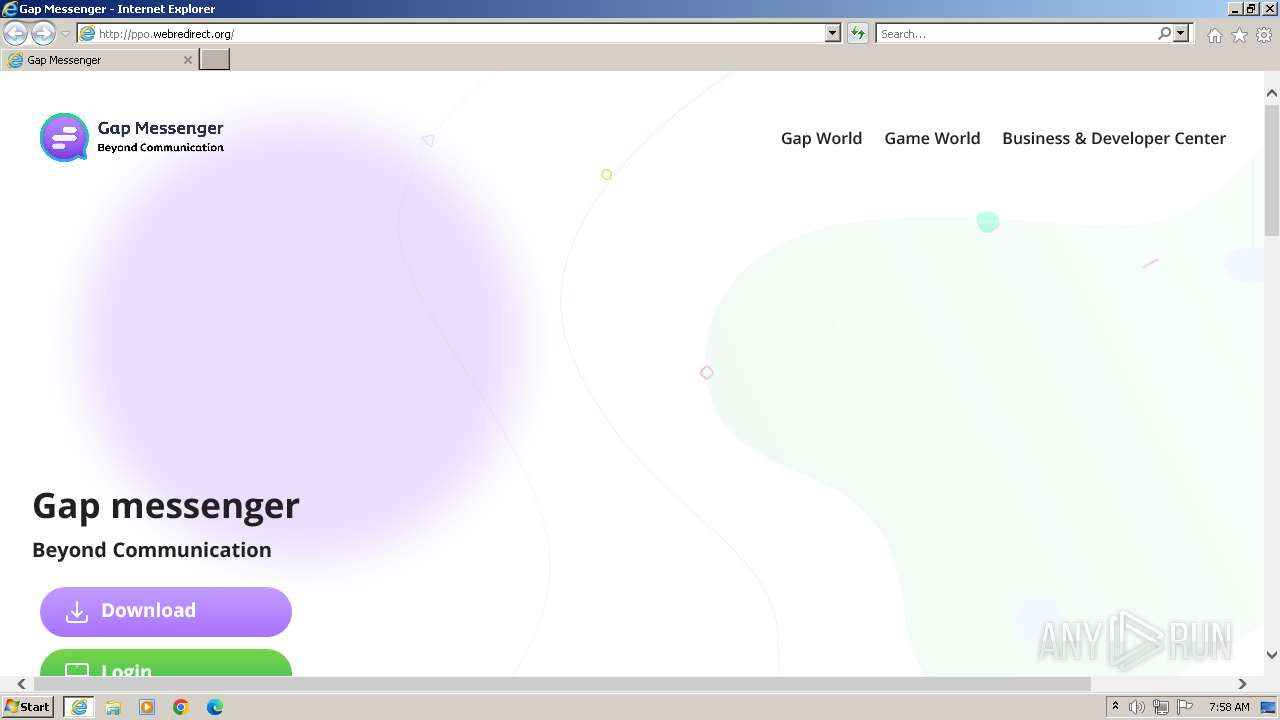Click the Gap messenger heading text
The width and height of the screenshot is (1280, 720).
click(x=166, y=506)
